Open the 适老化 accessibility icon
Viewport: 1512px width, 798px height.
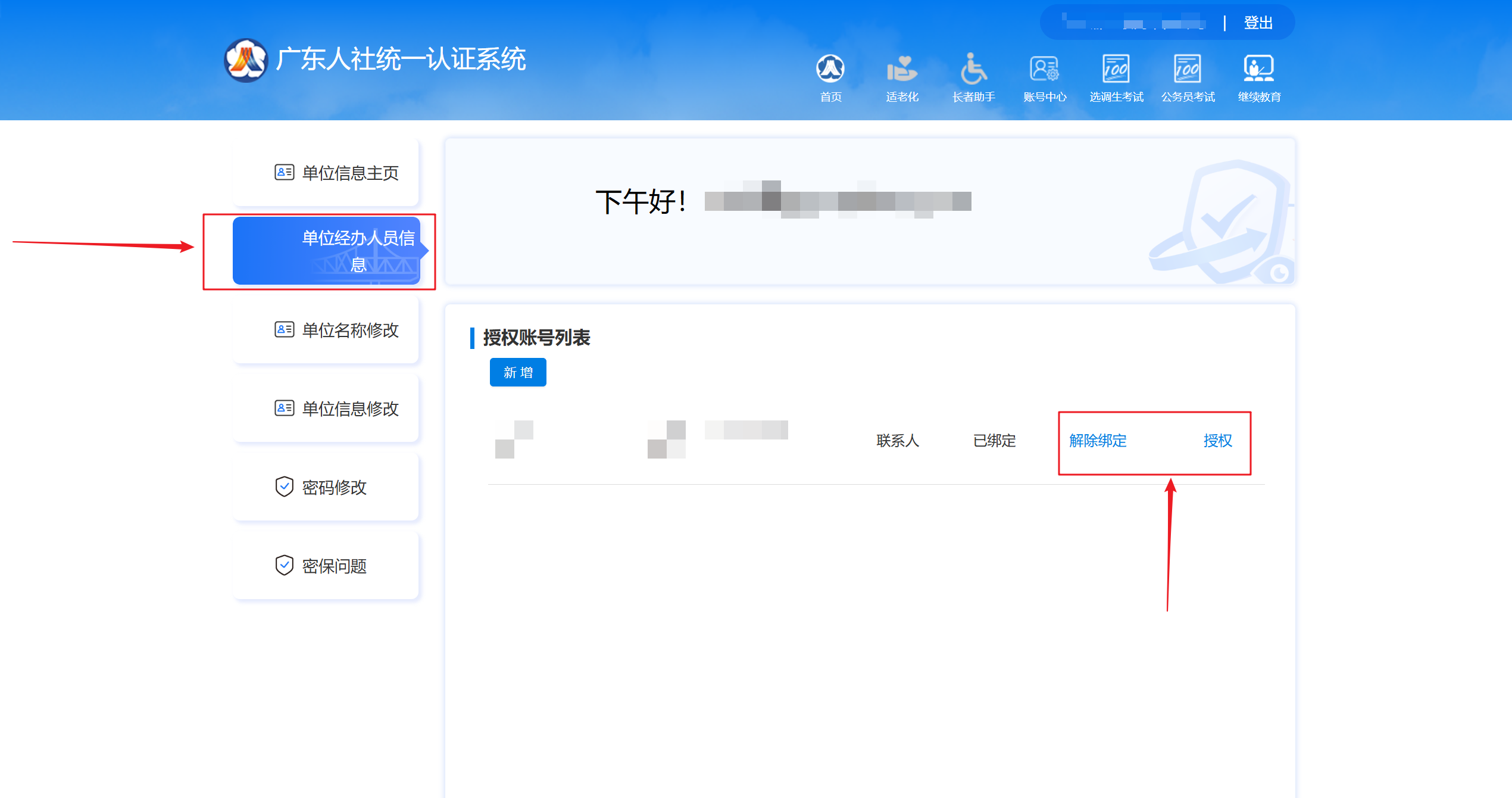902,68
